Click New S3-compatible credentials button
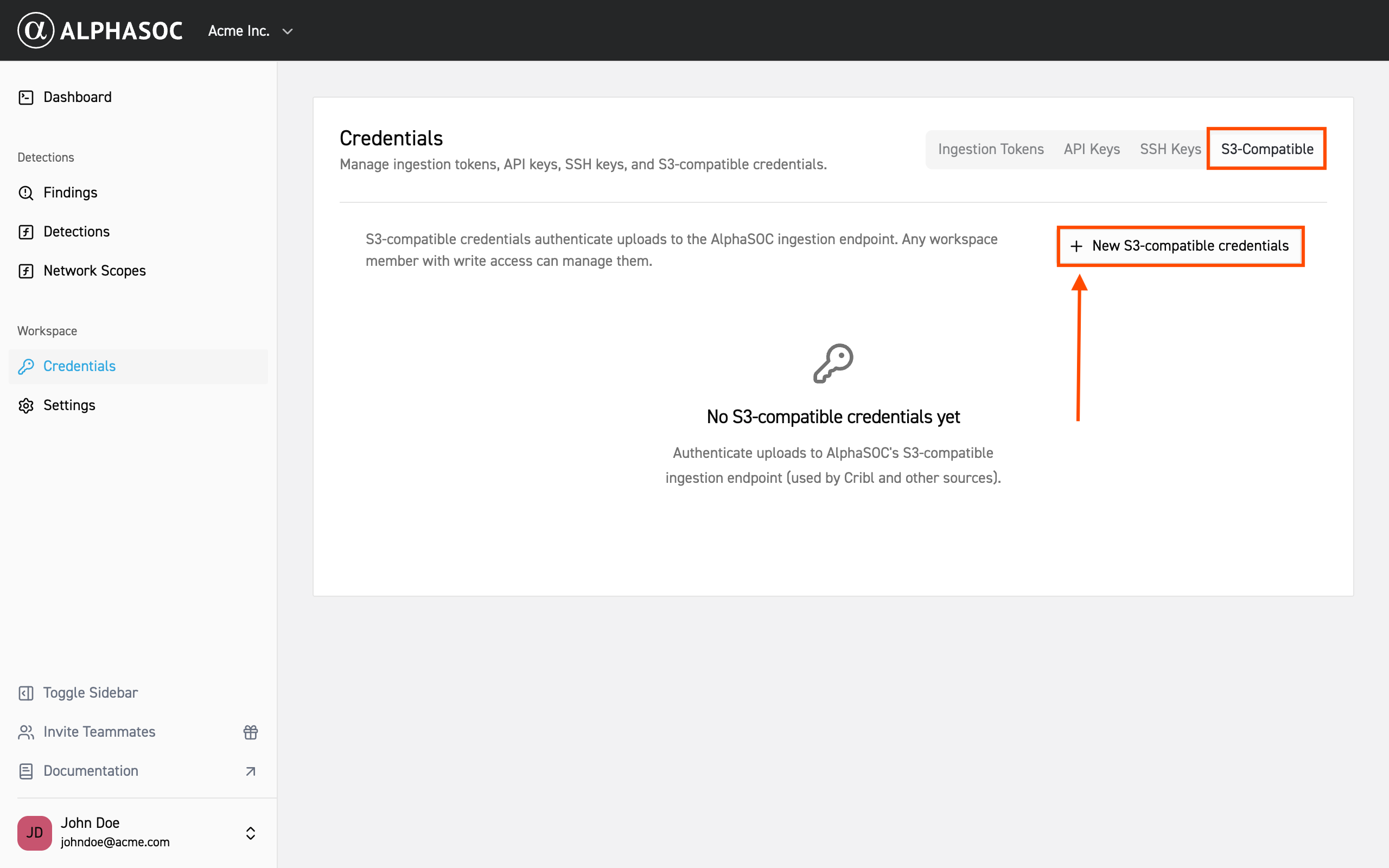The width and height of the screenshot is (1389, 868). tap(1180, 246)
